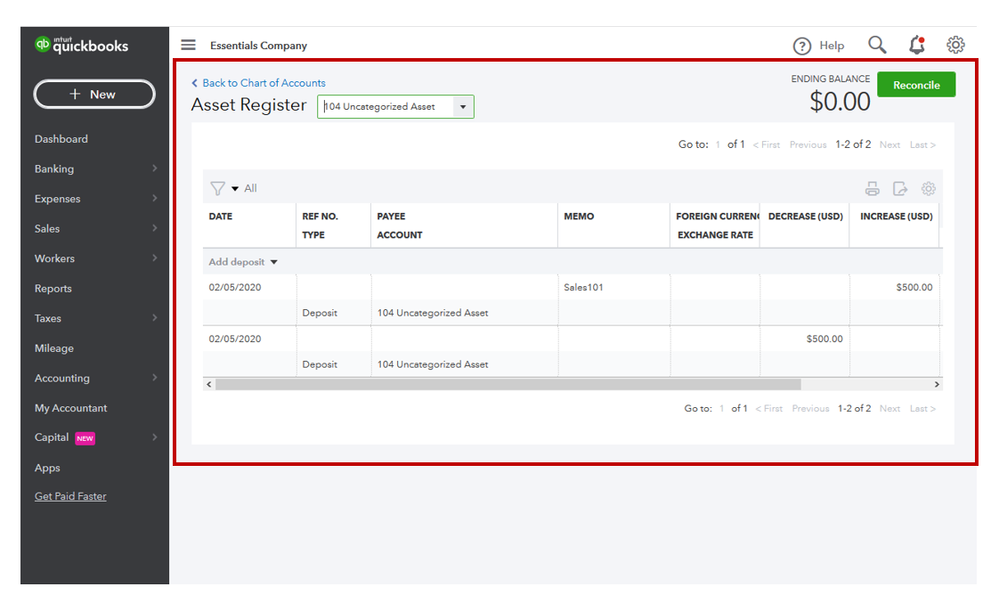Follow Back to Chart of Accounts link
The width and height of the screenshot is (999, 605).
point(264,83)
